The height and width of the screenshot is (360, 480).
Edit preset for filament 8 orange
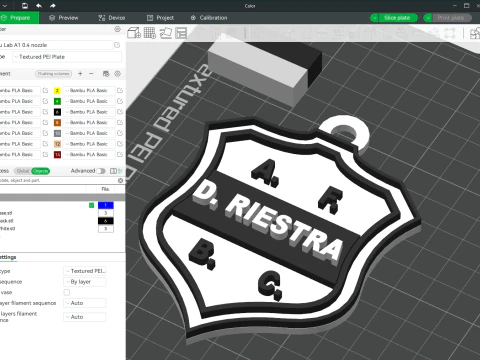tap(120, 122)
